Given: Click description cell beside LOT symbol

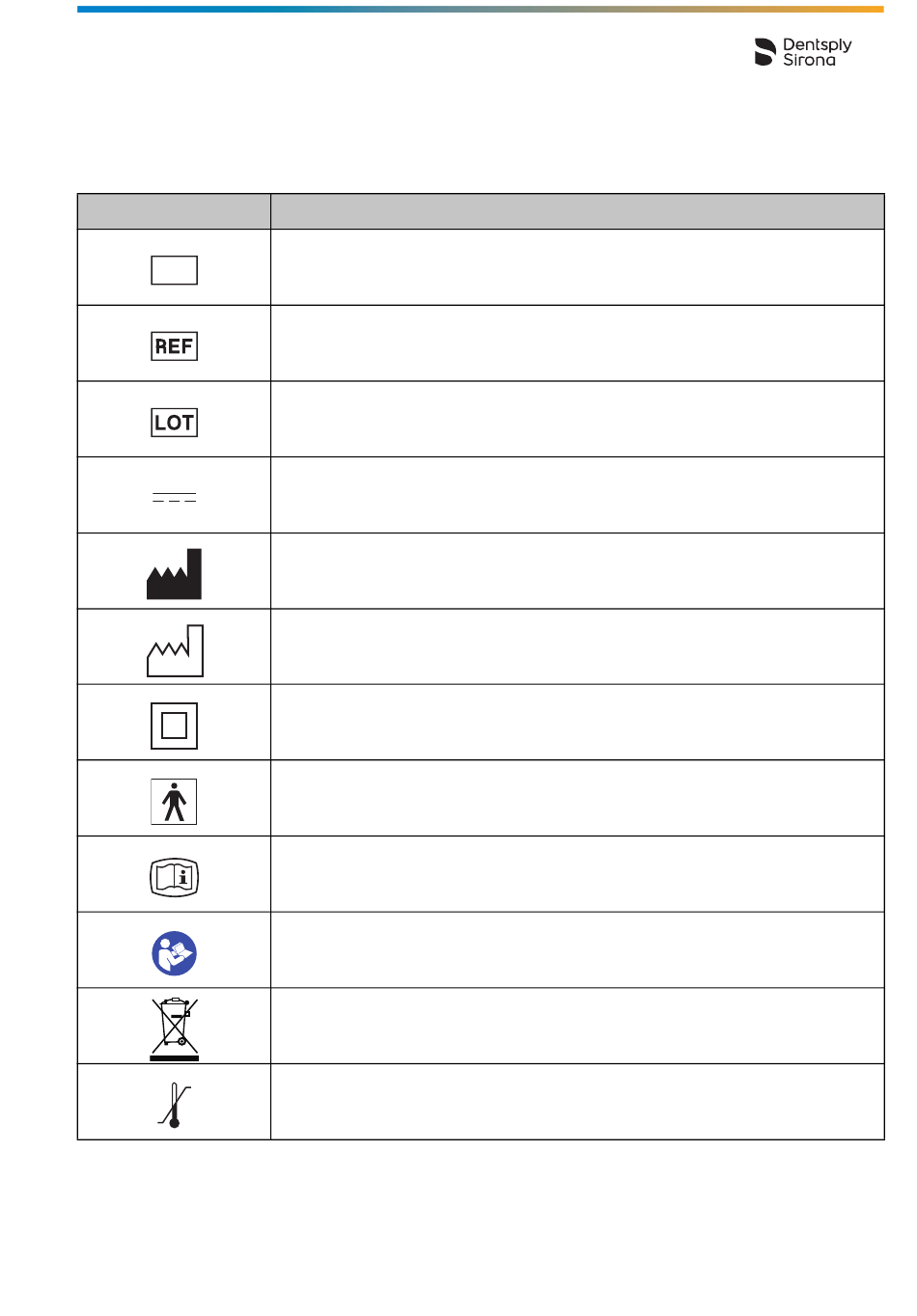Looking at the screenshot, I should coord(577,420).
